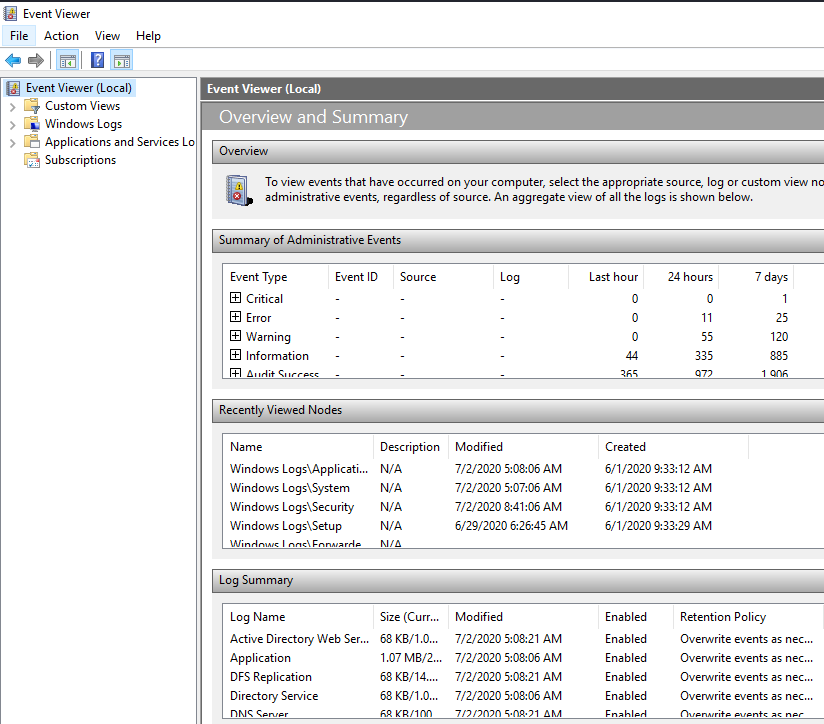Expand the Error event type row

click(236, 317)
